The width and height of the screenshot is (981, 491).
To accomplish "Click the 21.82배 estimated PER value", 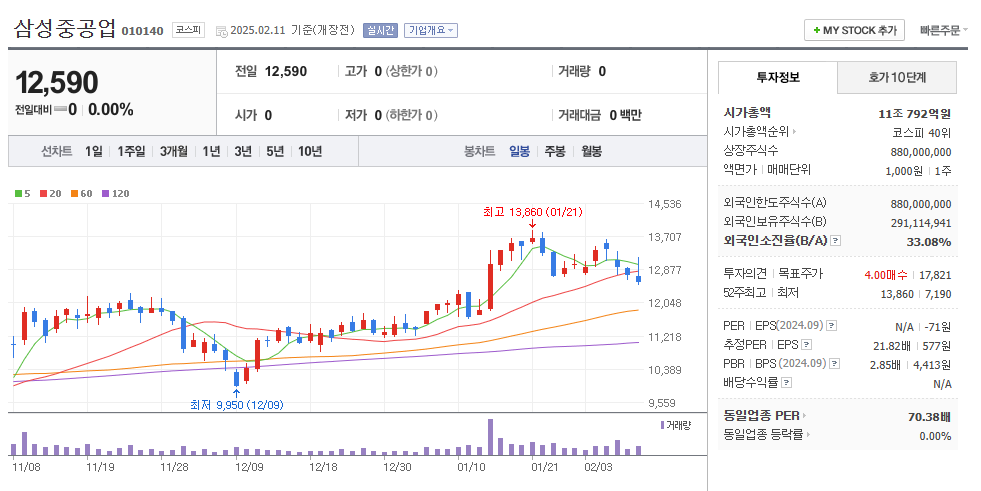I will (x=892, y=346).
